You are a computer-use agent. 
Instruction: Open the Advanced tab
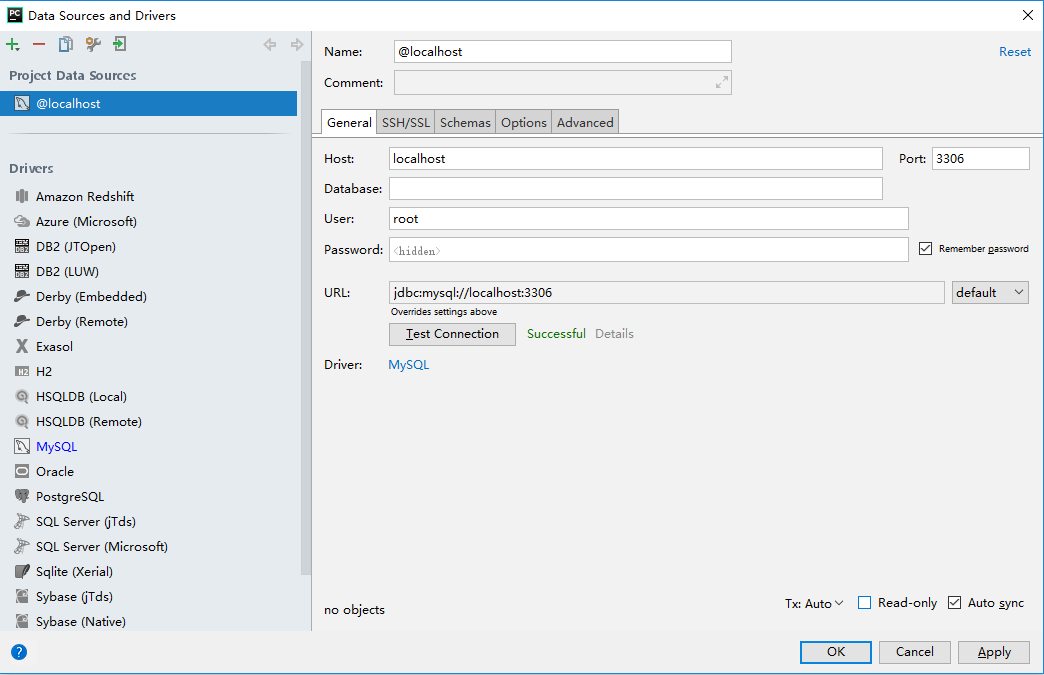click(x=585, y=122)
